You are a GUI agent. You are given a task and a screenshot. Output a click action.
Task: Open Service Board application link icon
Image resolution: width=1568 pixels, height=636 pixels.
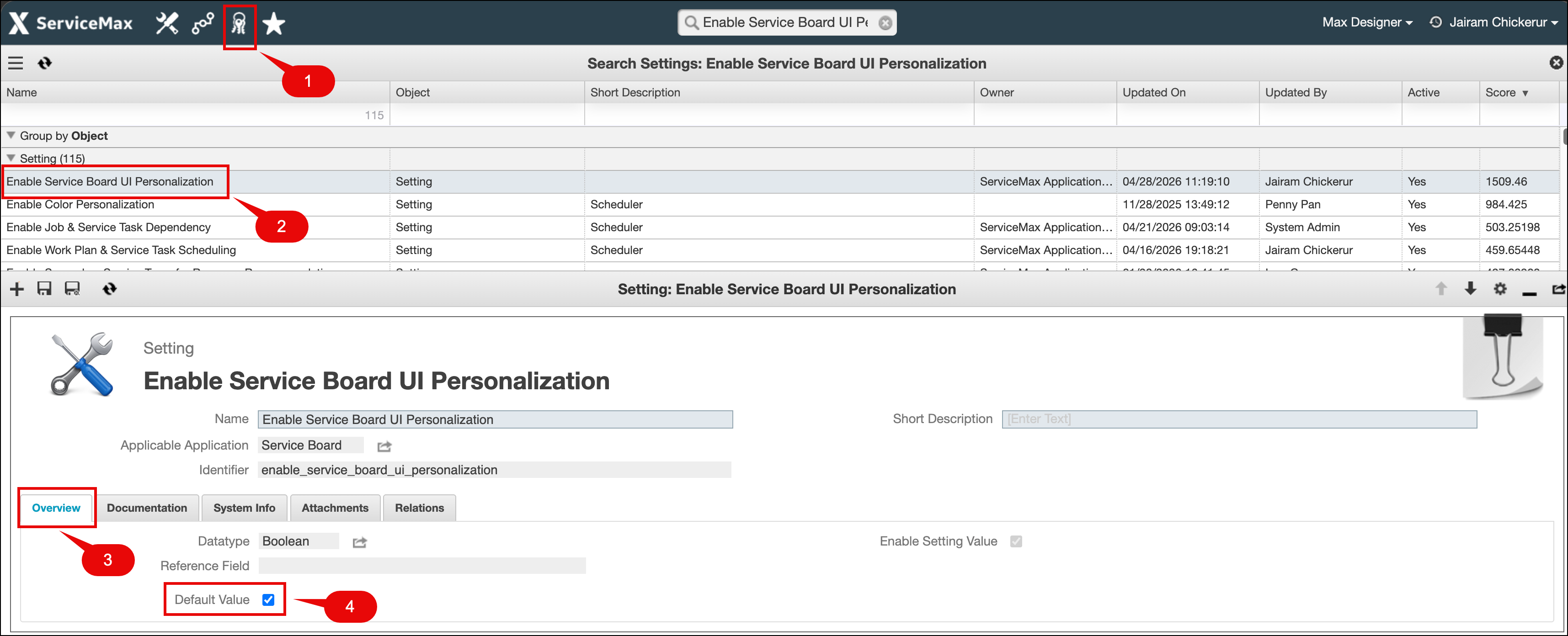(x=384, y=446)
